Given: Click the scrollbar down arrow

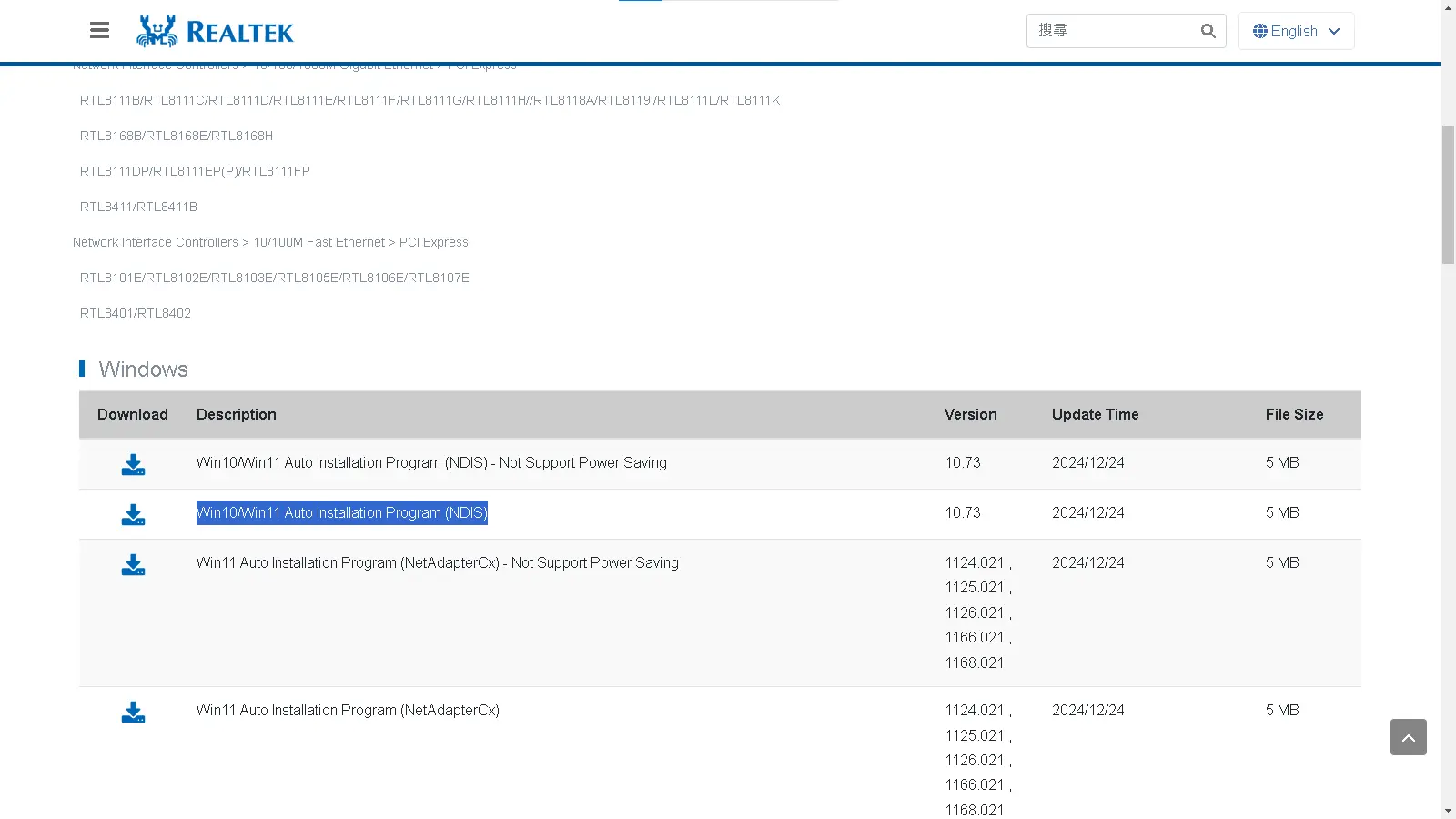Looking at the screenshot, I should tap(1448, 811).
